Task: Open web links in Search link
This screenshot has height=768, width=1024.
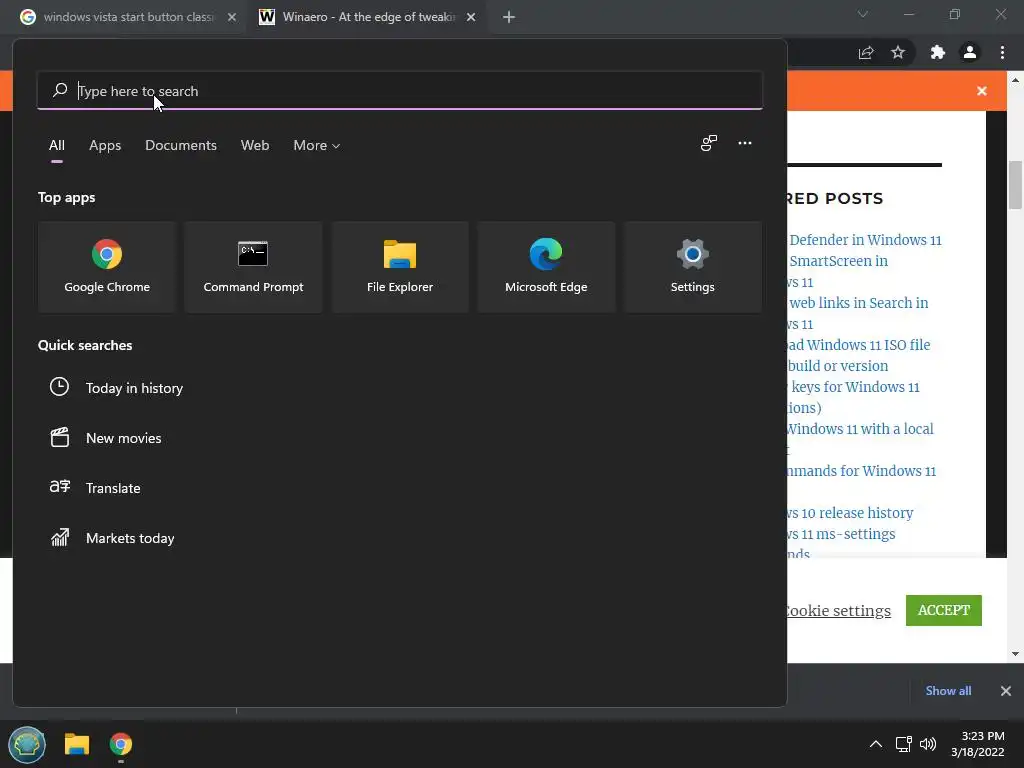Action: [859, 303]
